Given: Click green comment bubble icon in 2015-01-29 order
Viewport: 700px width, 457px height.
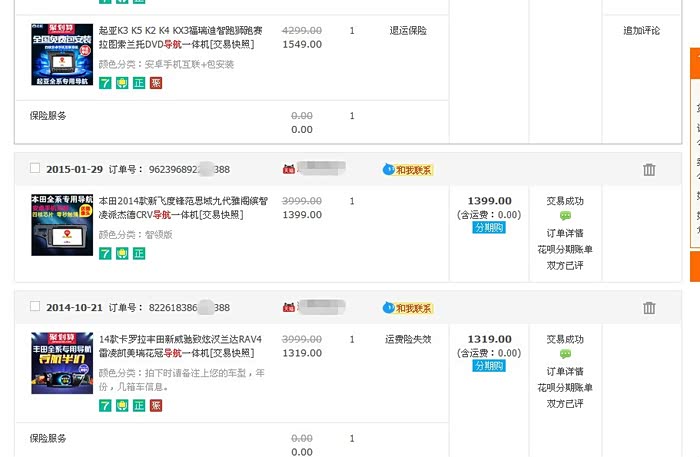Looking at the screenshot, I should [x=565, y=216].
